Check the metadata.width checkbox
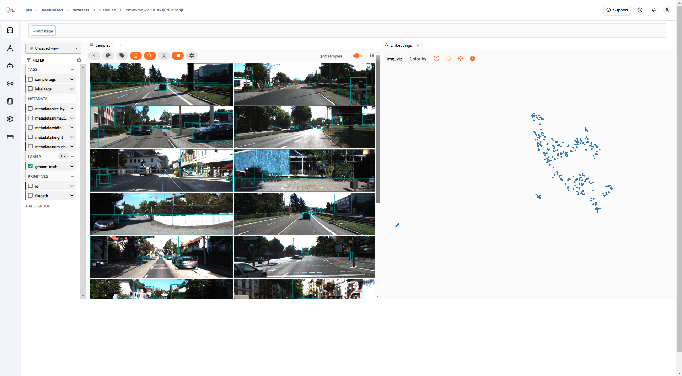 tap(30, 128)
